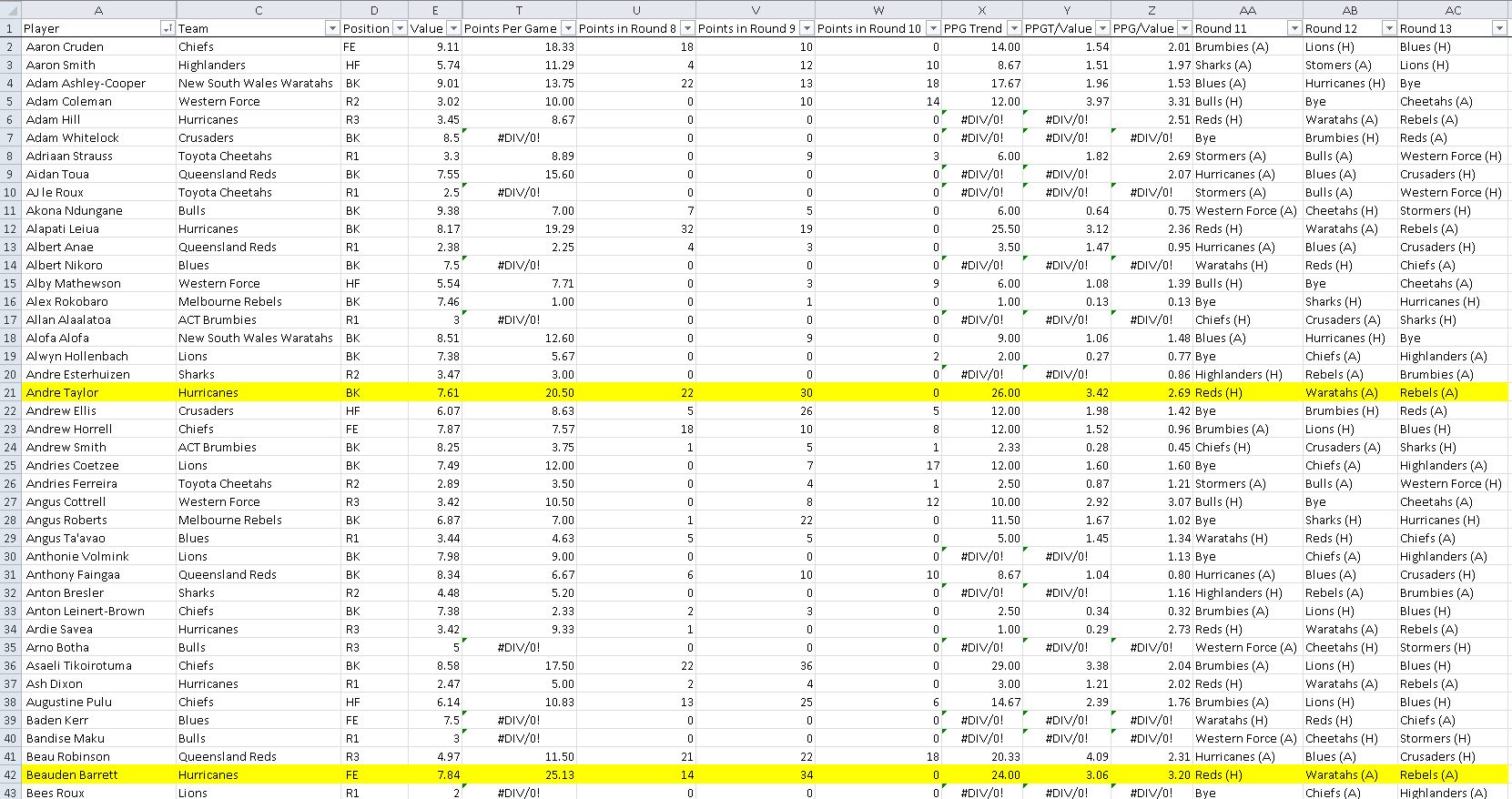Open the Round 11 filter dropdown
The width and height of the screenshot is (1512, 799).
coord(1294,28)
